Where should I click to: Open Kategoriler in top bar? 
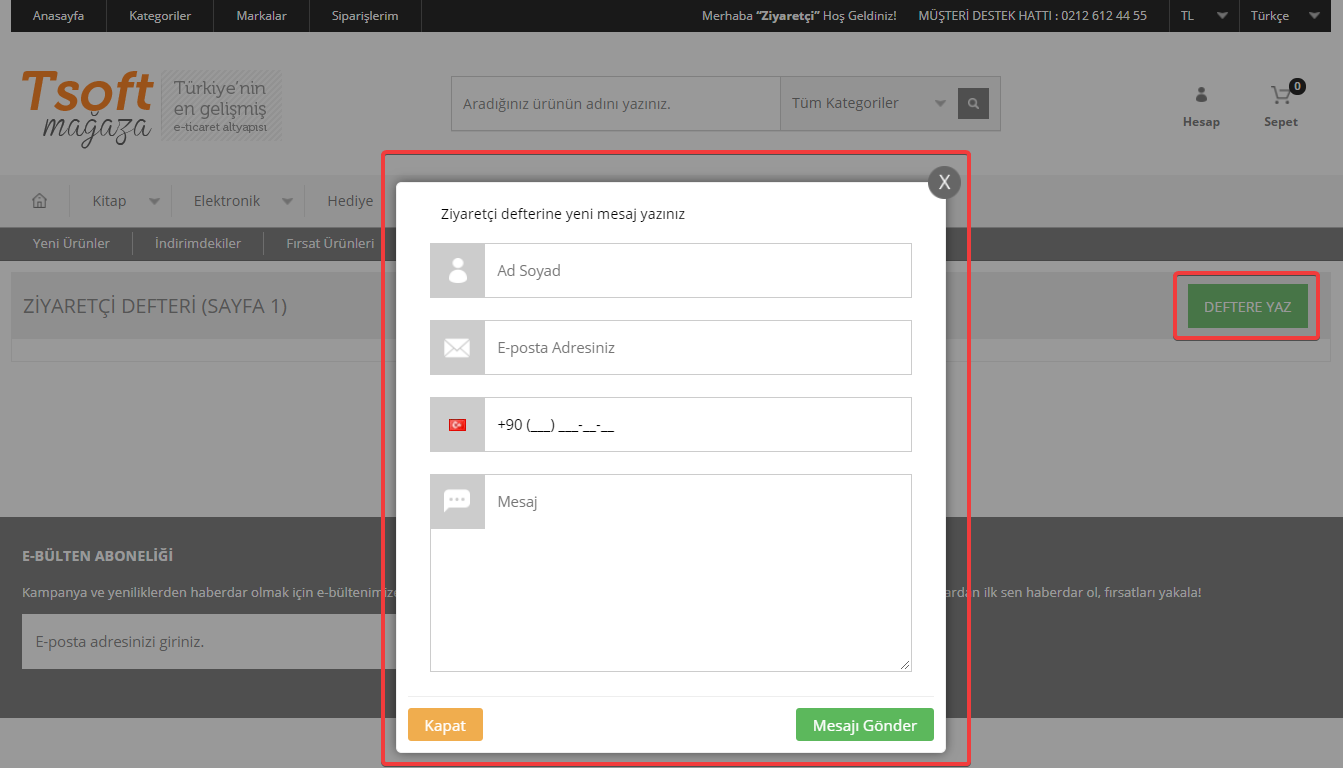160,16
